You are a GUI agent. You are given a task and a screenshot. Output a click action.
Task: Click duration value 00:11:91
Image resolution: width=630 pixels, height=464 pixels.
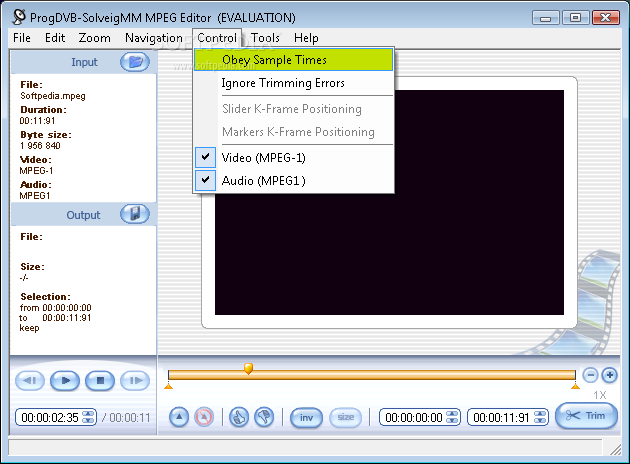pos(37,121)
